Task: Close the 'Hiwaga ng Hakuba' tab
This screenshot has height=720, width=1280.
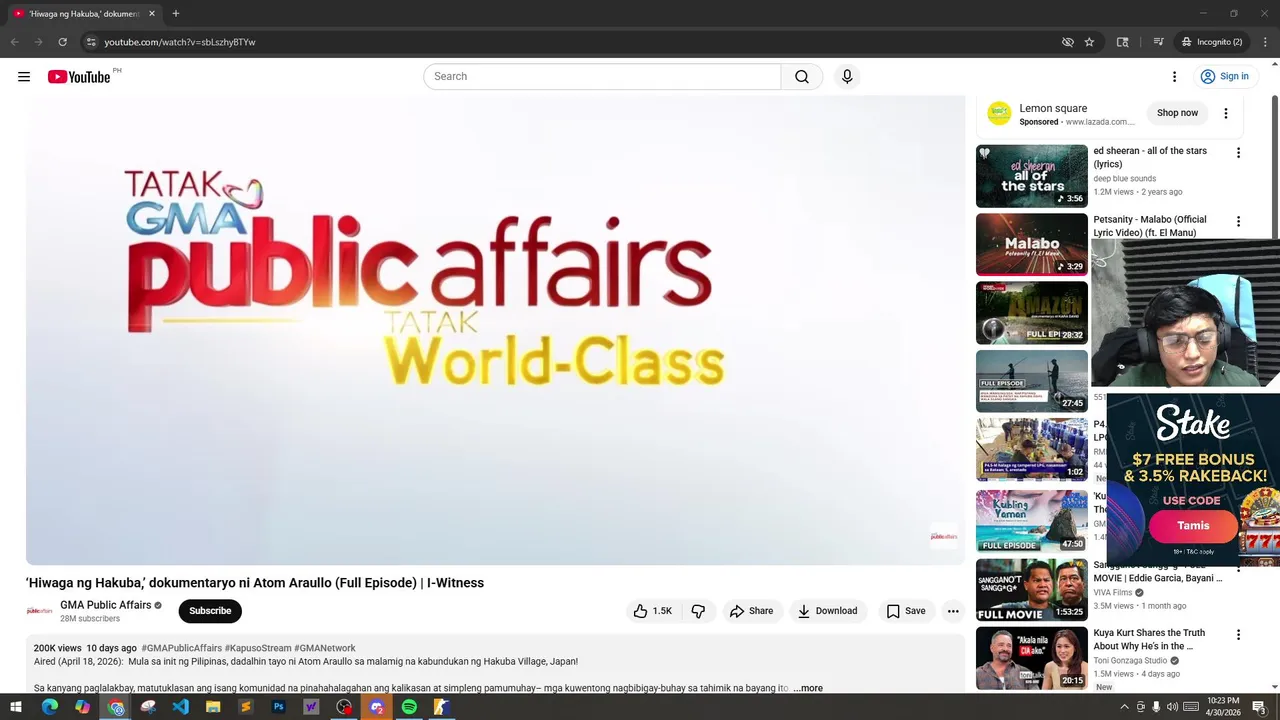Action: tap(151, 14)
